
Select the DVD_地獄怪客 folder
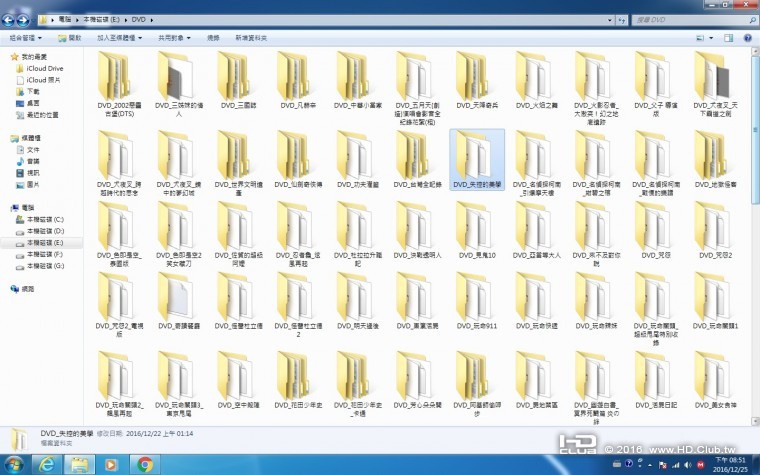point(715,160)
